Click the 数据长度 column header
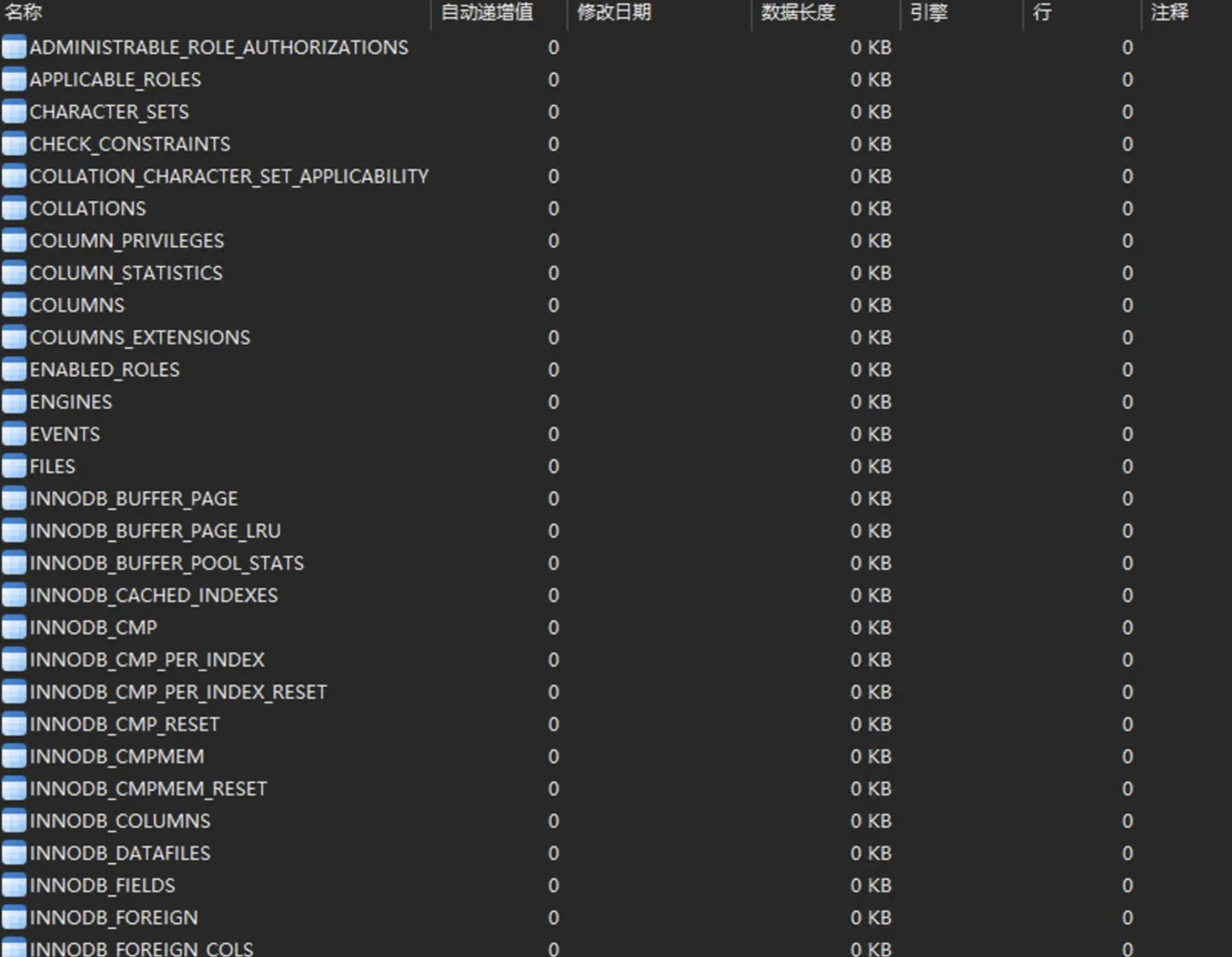The image size is (1232, 957). pos(797,12)
